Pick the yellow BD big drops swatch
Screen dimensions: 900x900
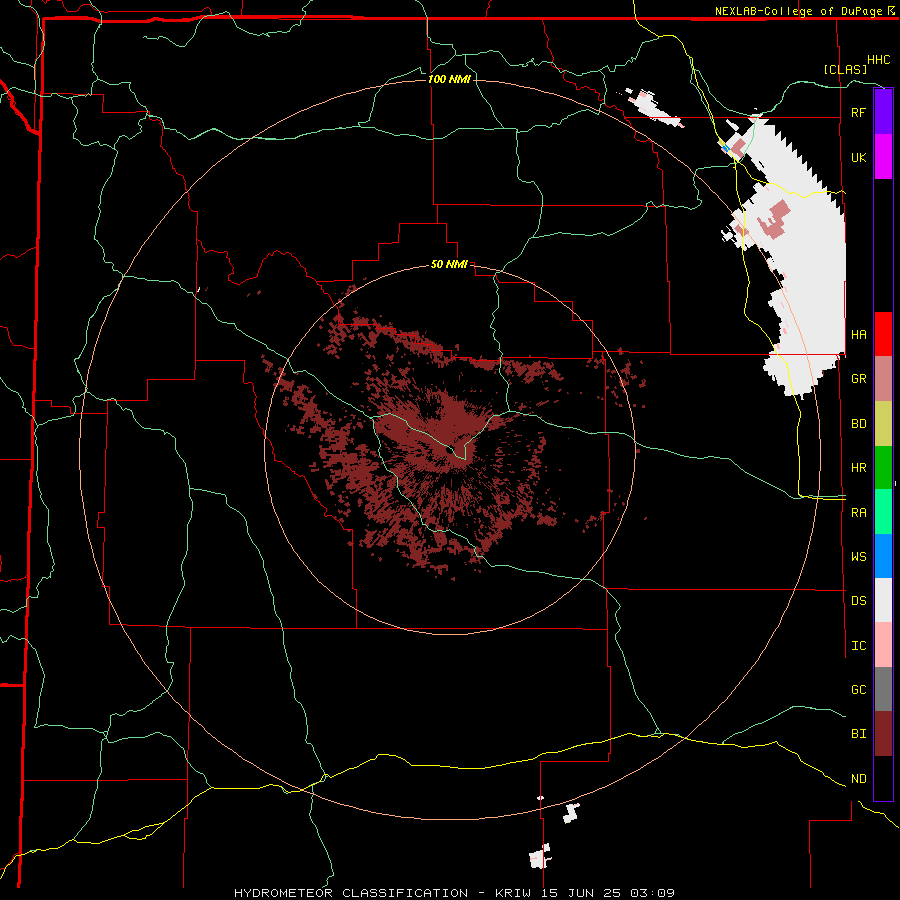point(883,423)
